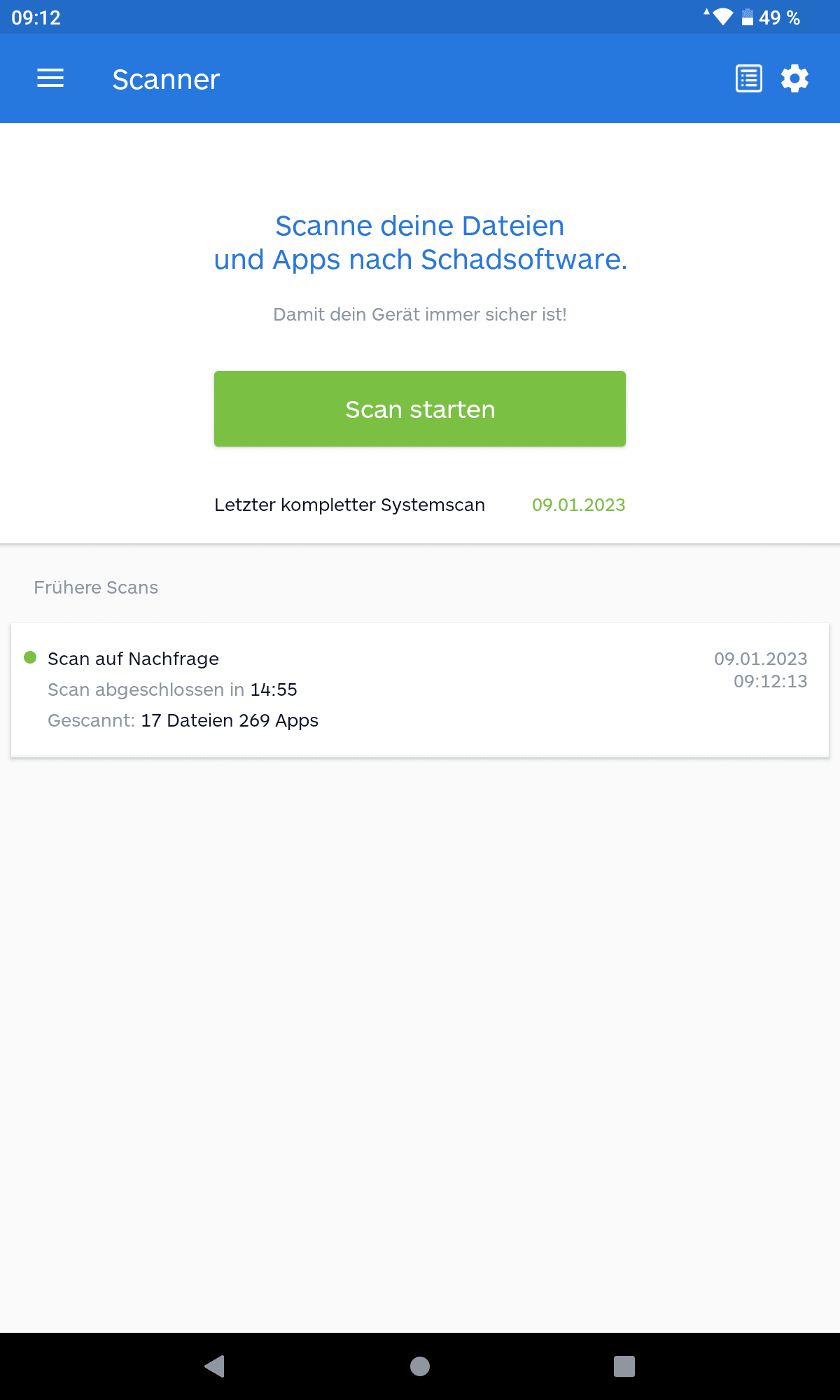The image size is (840, 1400).
Task: Open the scan log list icon
Action: [x=749, y=78]
